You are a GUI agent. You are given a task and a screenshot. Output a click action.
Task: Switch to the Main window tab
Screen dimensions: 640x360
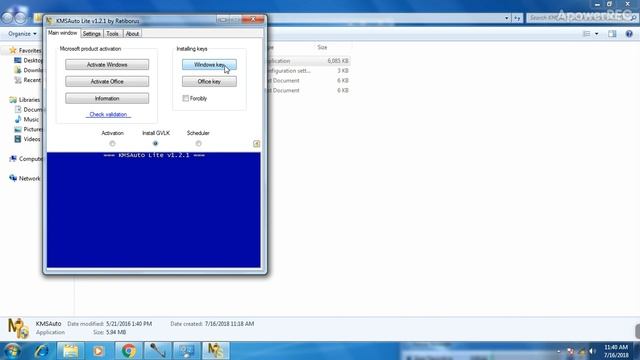coord(62,33)
